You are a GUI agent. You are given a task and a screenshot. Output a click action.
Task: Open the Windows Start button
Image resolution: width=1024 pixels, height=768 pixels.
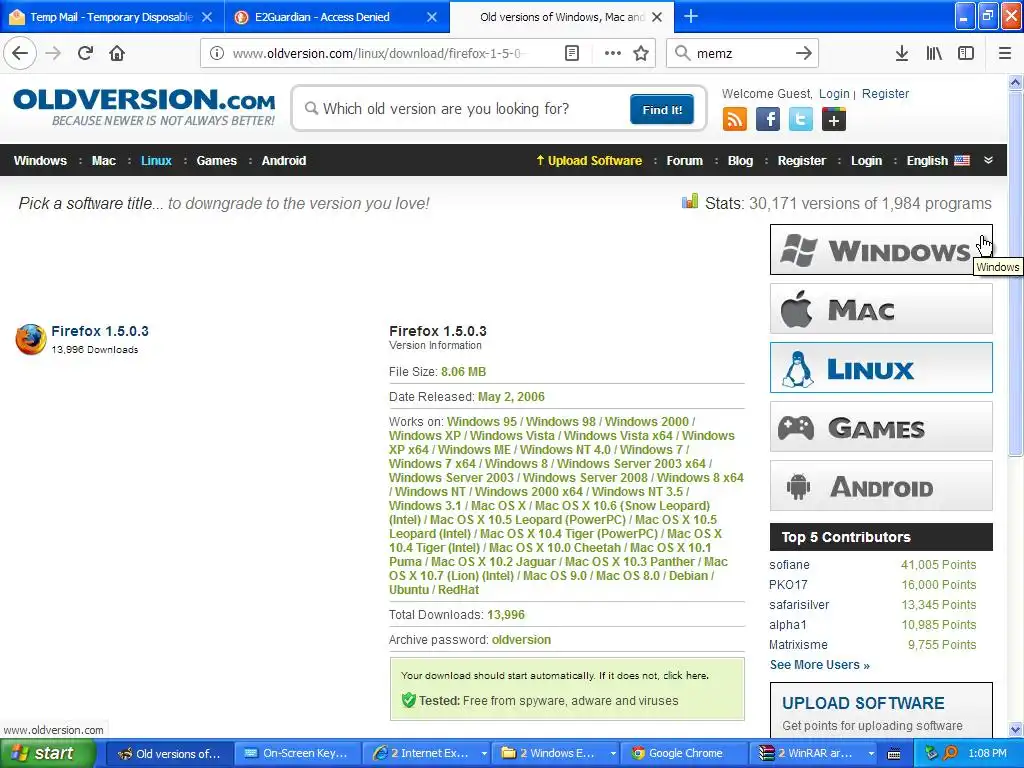tap(48, 754)
